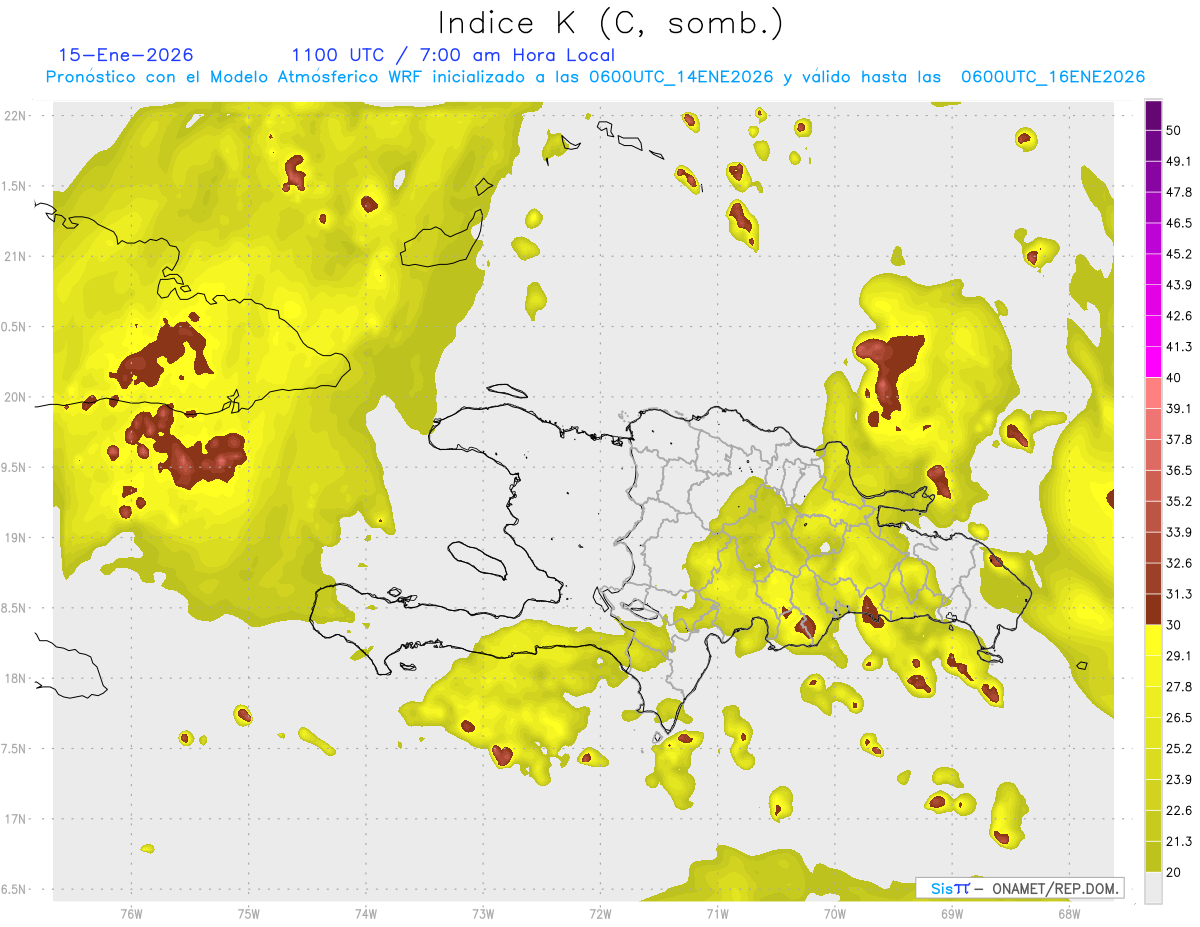Click legend value "20"

(x=1176, y=872)
